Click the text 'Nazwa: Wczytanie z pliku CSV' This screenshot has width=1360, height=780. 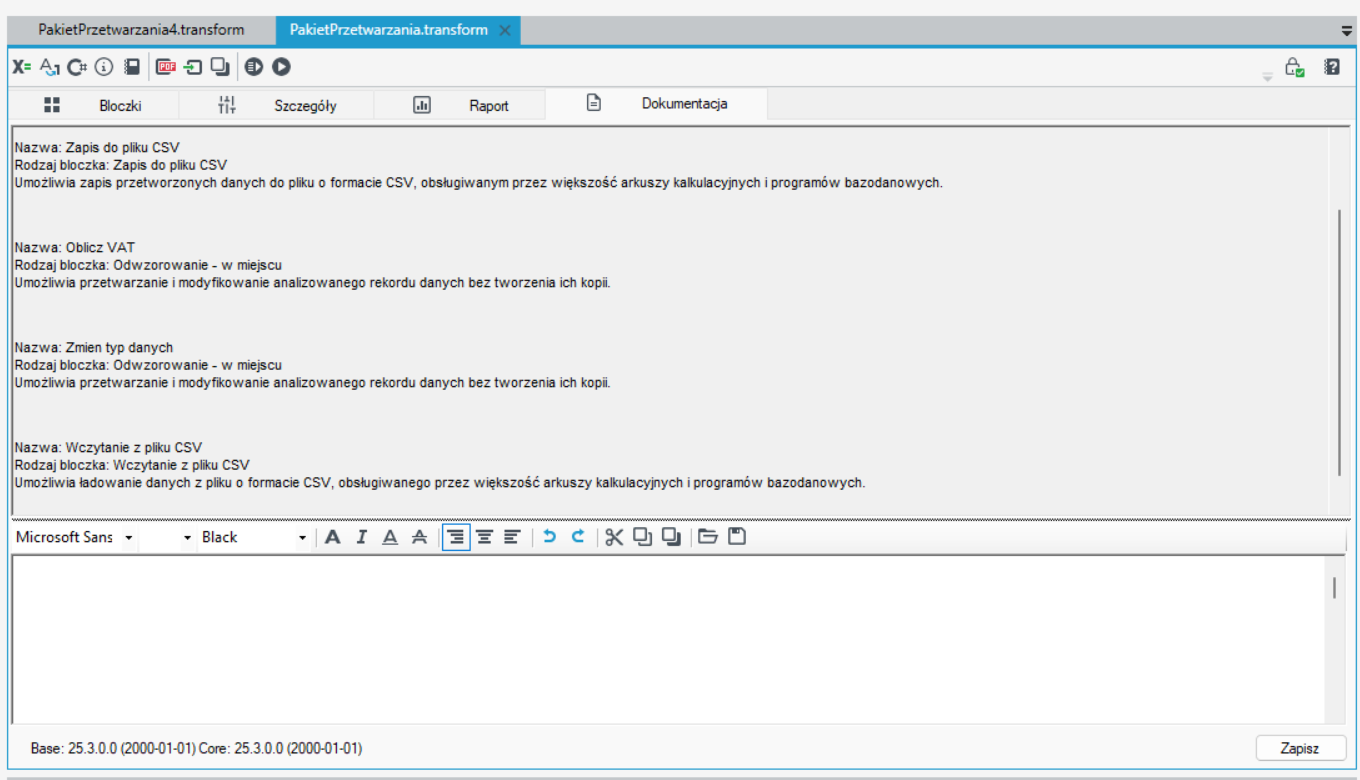(109, 447)
